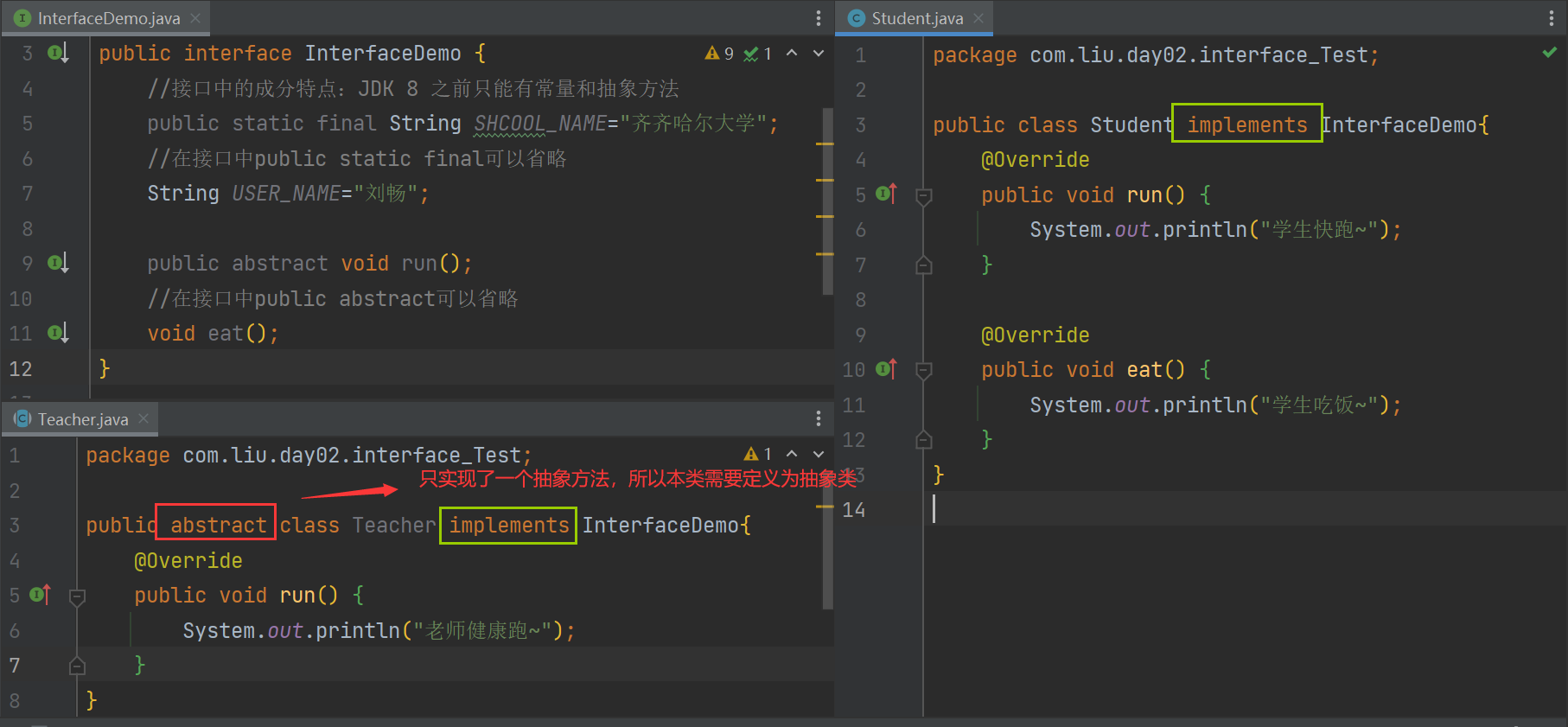
Task: Click @Override annotation above Student eat()
Action: [1035, 335]
